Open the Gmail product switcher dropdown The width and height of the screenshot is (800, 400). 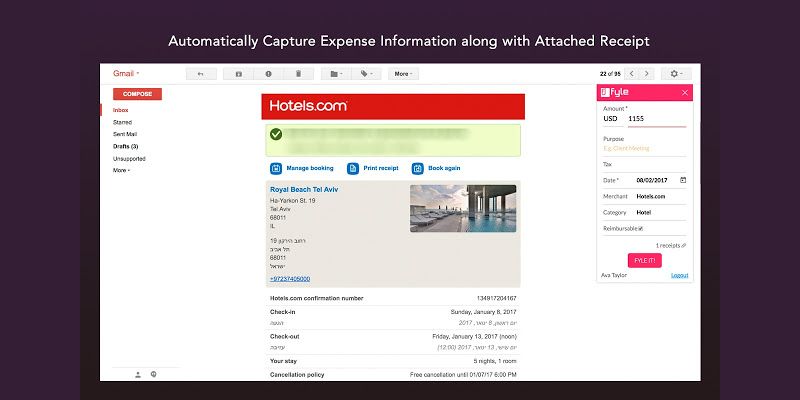click(x=126, y=73)
